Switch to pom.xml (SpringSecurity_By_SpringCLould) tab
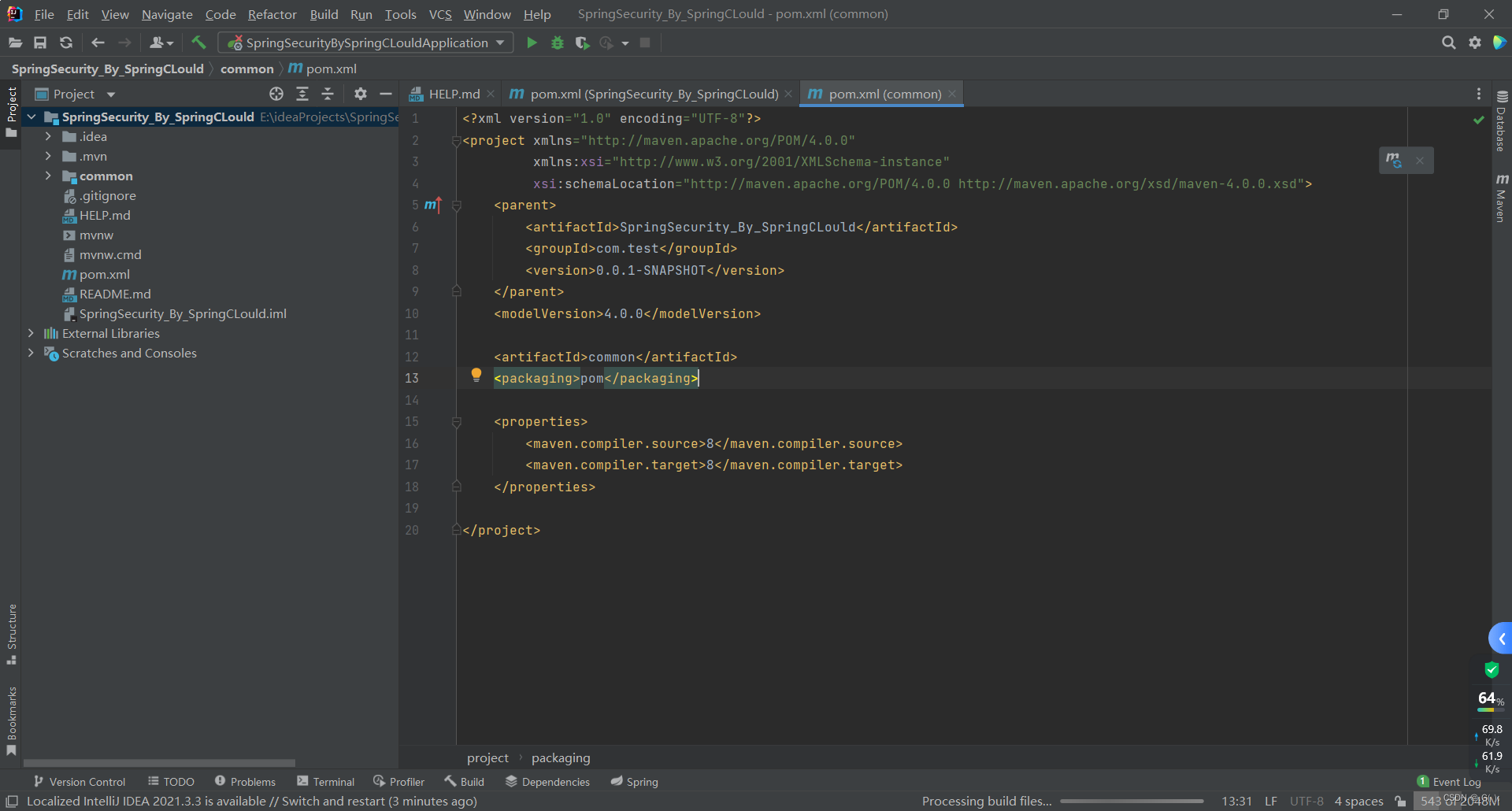1512x811 pixels. tap(650, 94)
